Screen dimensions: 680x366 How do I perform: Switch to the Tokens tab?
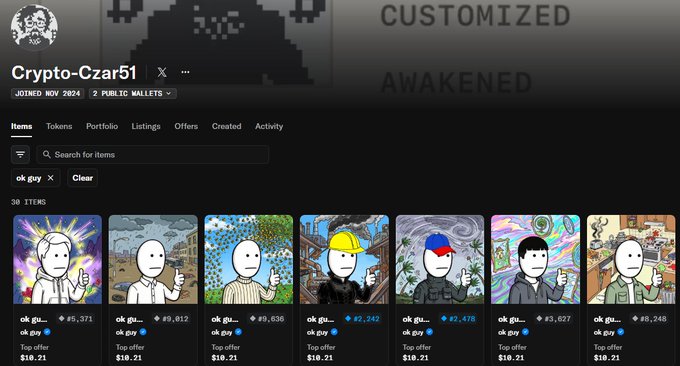coord(59,126)
